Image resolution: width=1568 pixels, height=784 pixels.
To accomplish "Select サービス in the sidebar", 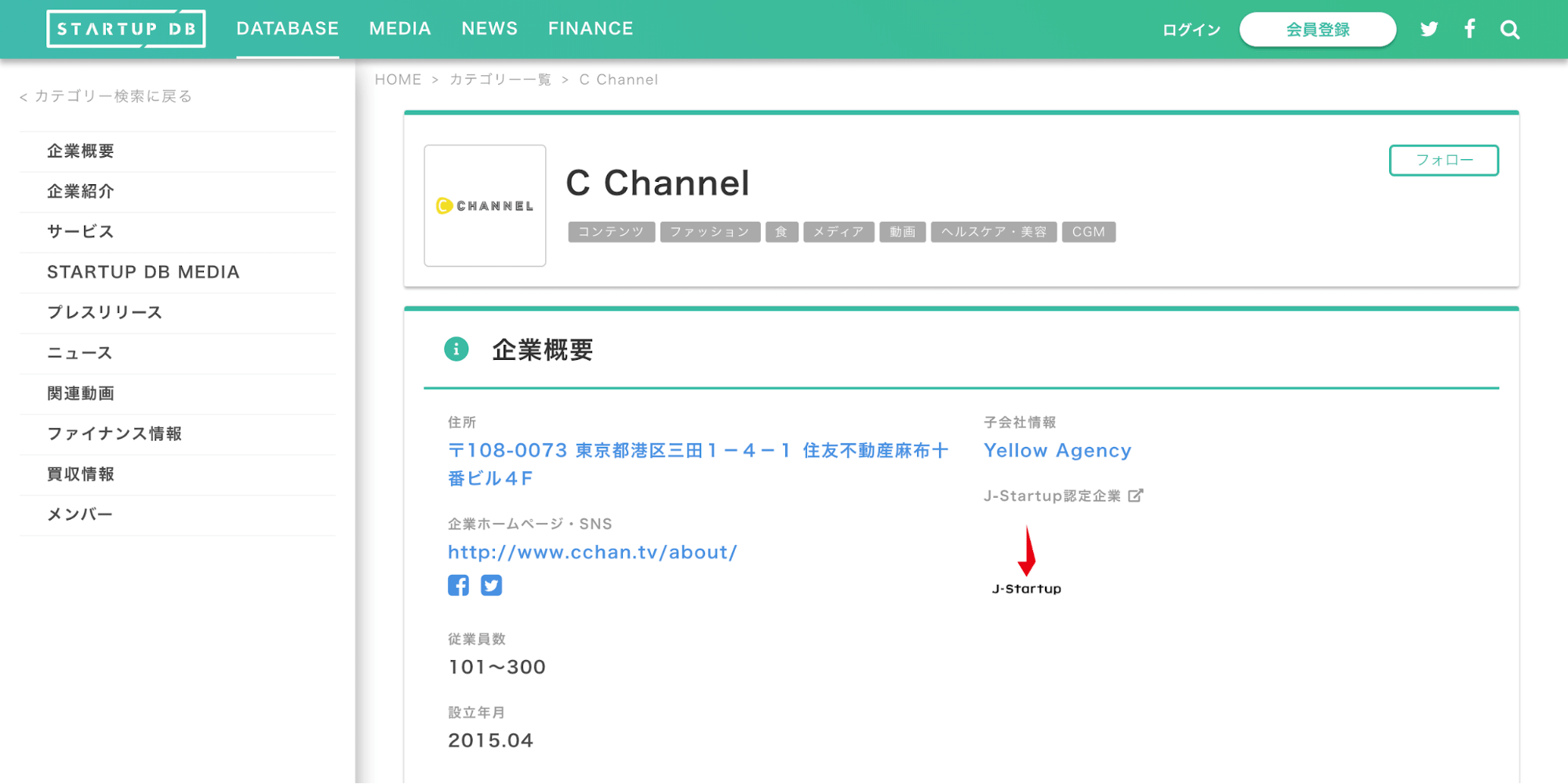I will (x=177, y=232).
